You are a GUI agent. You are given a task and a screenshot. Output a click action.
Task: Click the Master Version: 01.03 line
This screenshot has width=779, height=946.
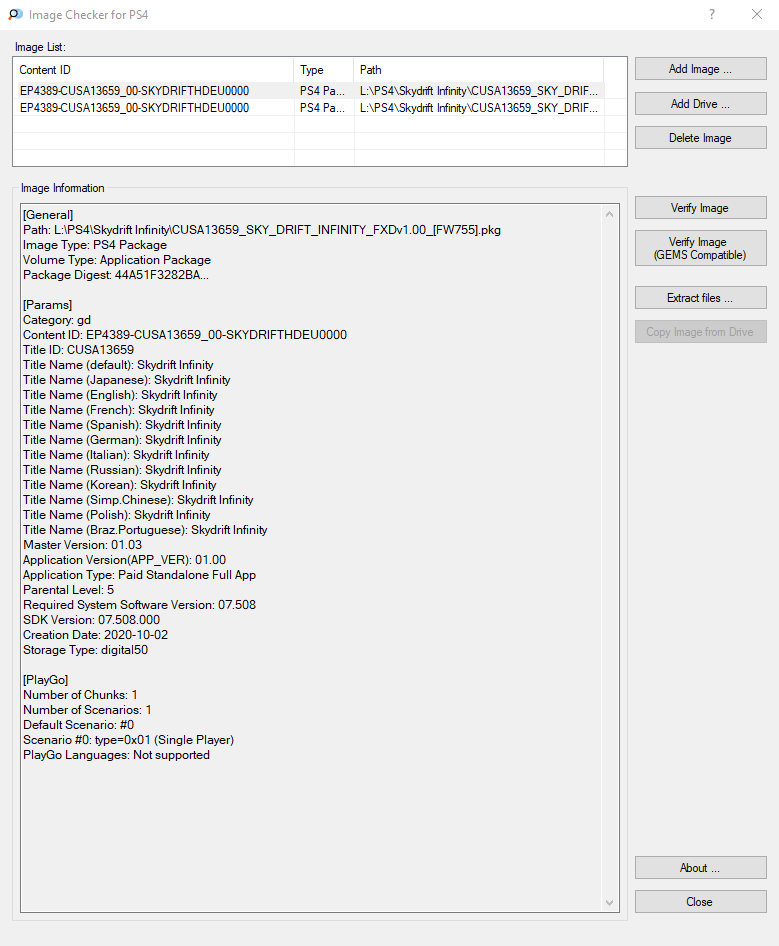pyautogui.click(x=83, y=545)
